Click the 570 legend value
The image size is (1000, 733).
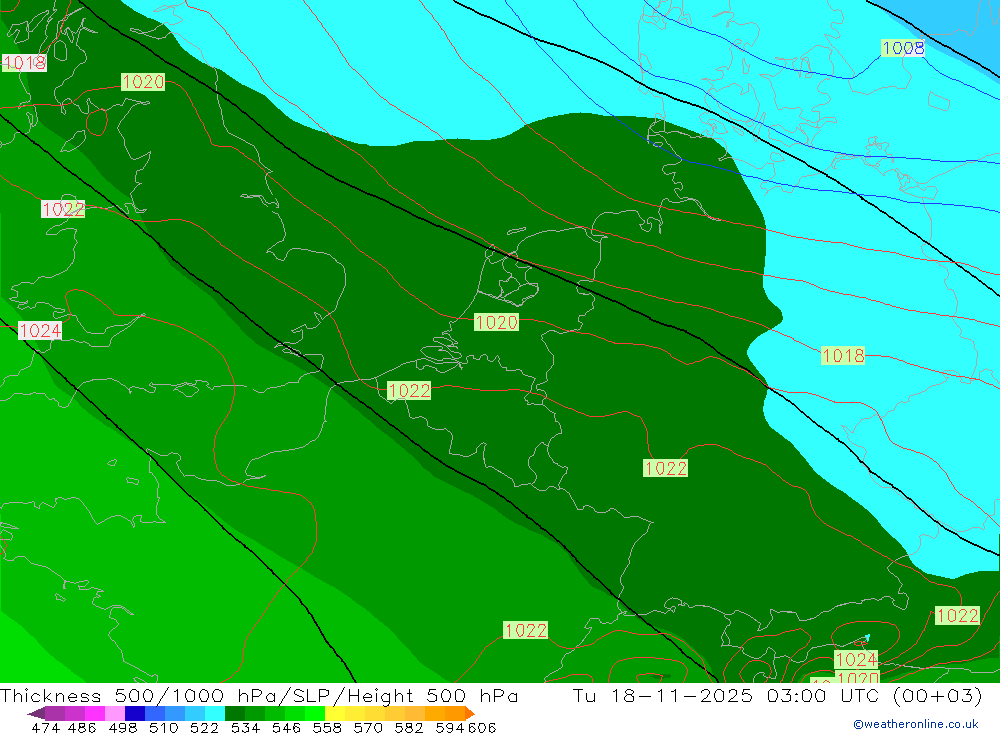point(368,728)
